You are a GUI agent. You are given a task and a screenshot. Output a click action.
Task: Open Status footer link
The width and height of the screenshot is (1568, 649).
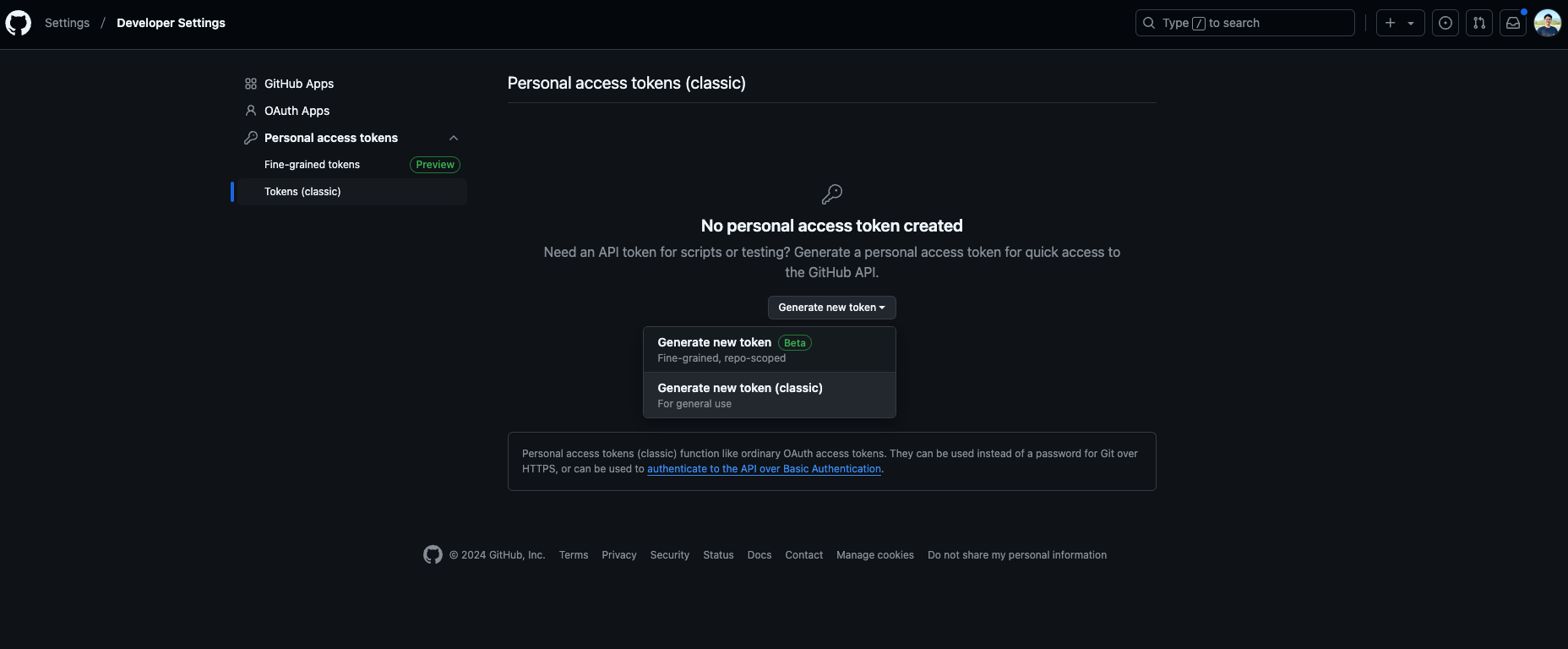click(718, 555)
